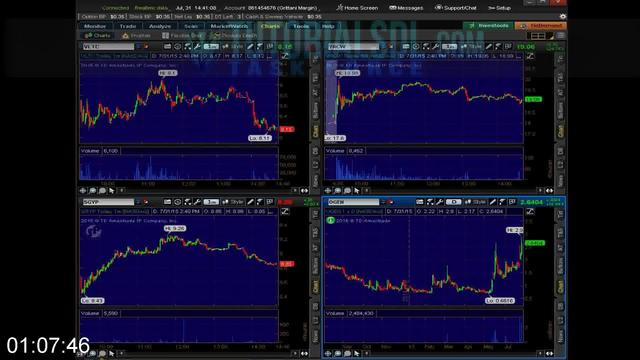Open the Setup menu
The image size is (640, 360).
[x=500, y=8]
